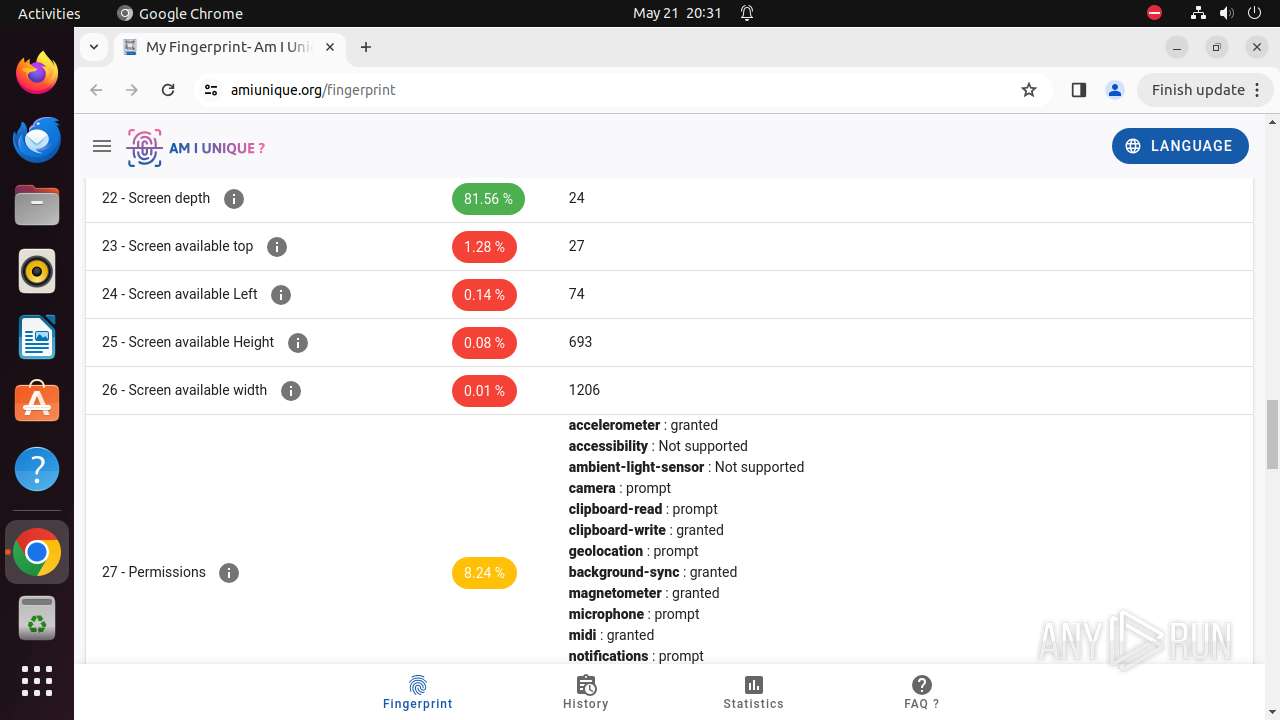Open the Trash from the dock
The width and height of the screenshot is (1280, 720).
pos(37,618)
